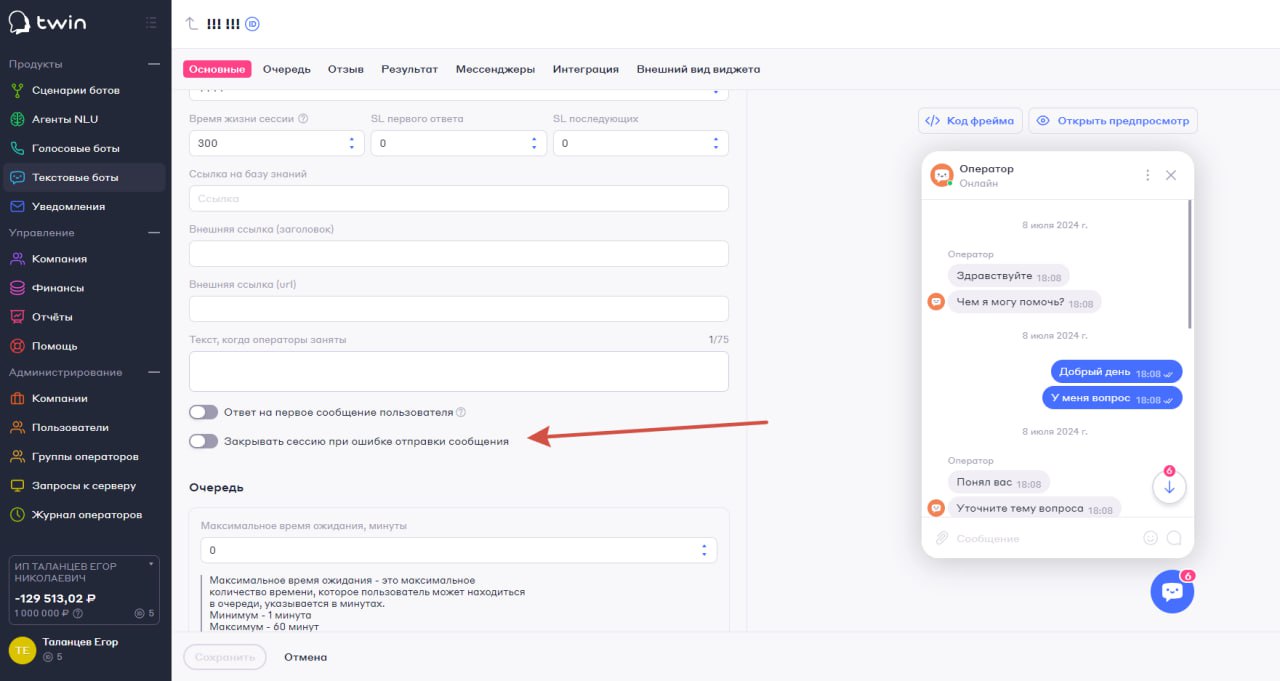Viewport: 1280px width, 681px height.
Task: Adjust the SL первого ответа stepper arrows
Action: (x=534, y=144)
